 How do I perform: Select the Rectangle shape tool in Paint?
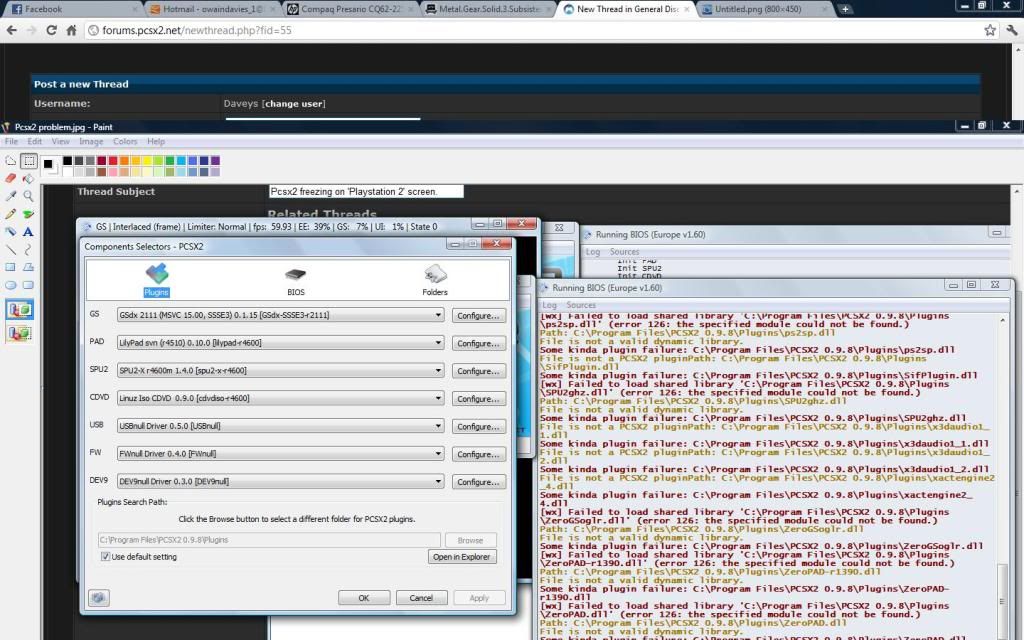tap(10, 267)
